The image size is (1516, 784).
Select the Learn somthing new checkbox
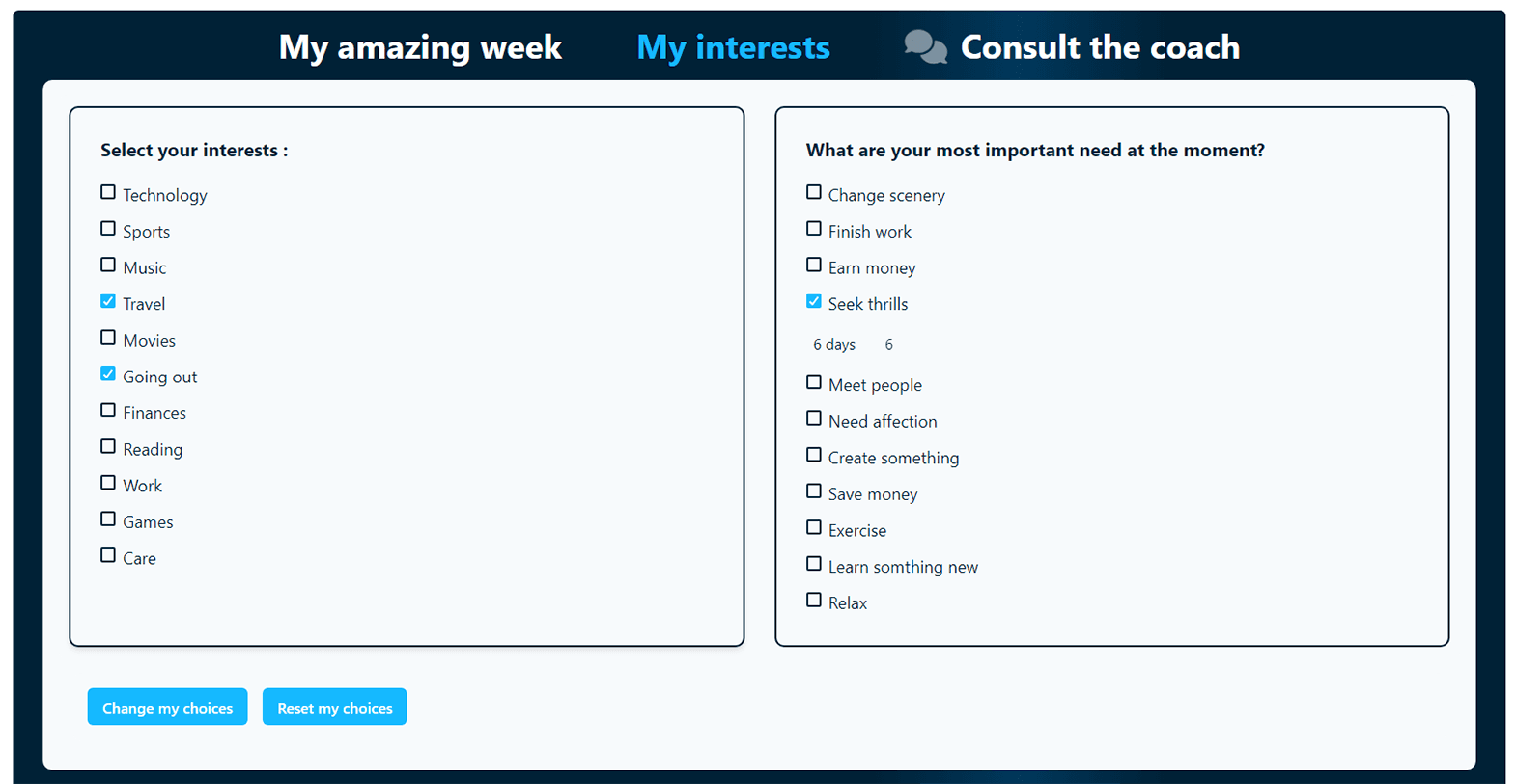(x=814, y=565)
